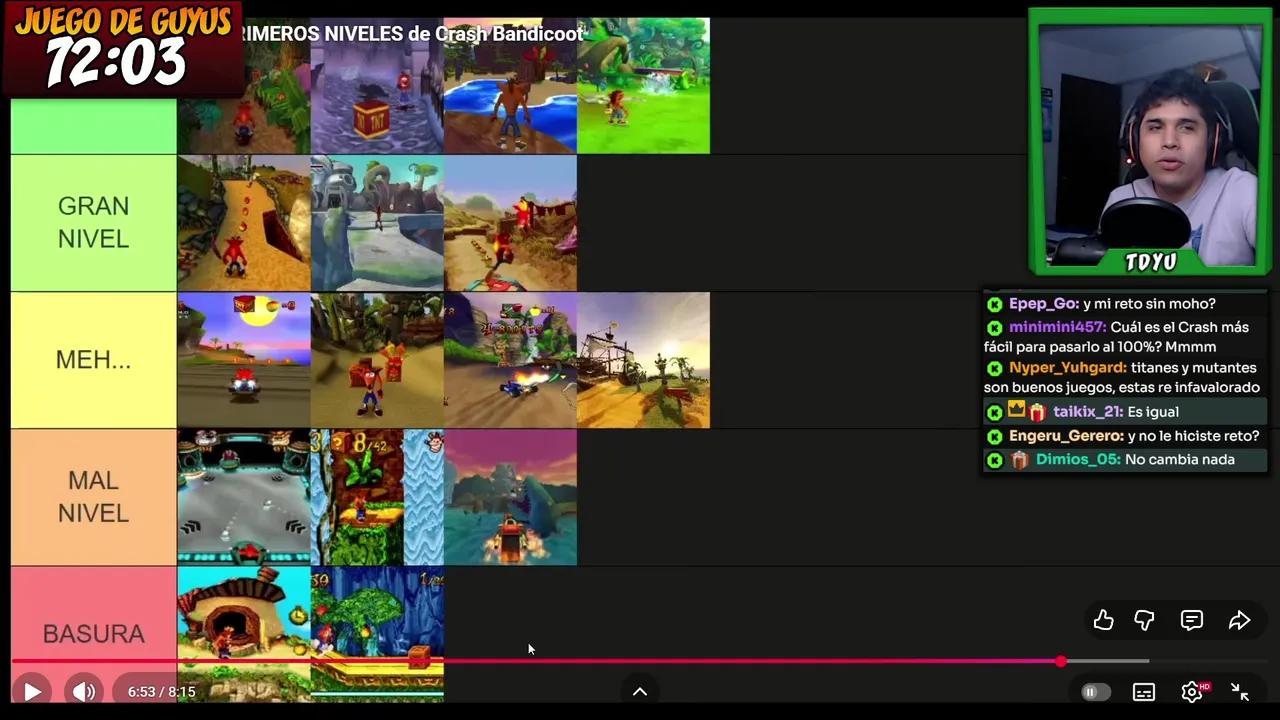This screenshot has height=720, width=1280.
Task: Select hut thumbnail in BASURA row
Action: pos(244,634)
